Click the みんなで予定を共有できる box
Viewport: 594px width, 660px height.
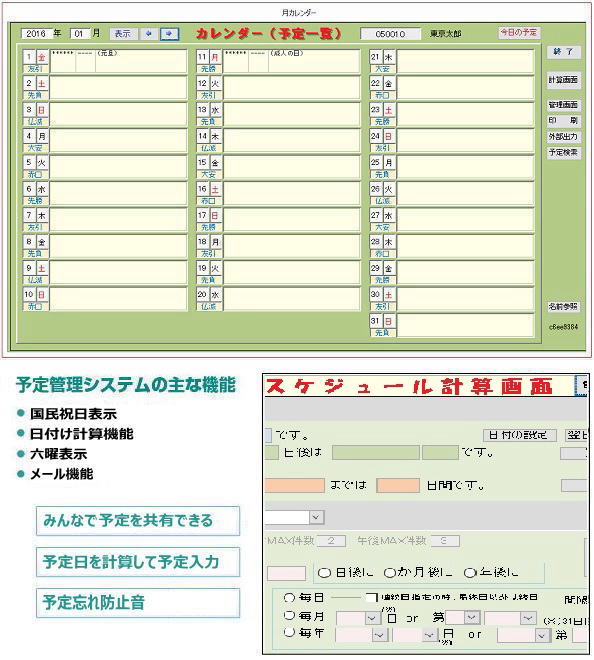(138, 521)
